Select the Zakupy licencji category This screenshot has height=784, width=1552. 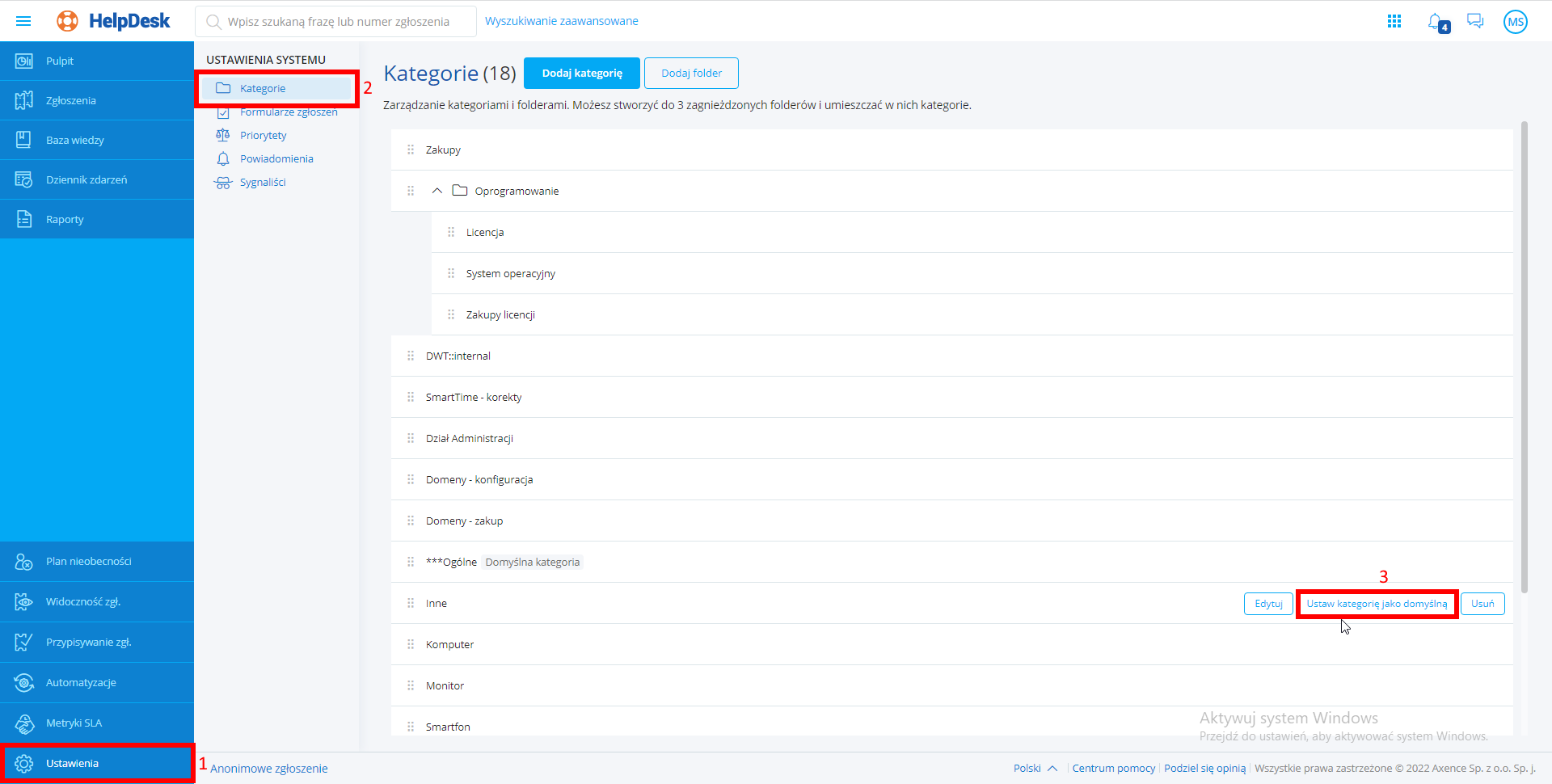coord(972,314)
